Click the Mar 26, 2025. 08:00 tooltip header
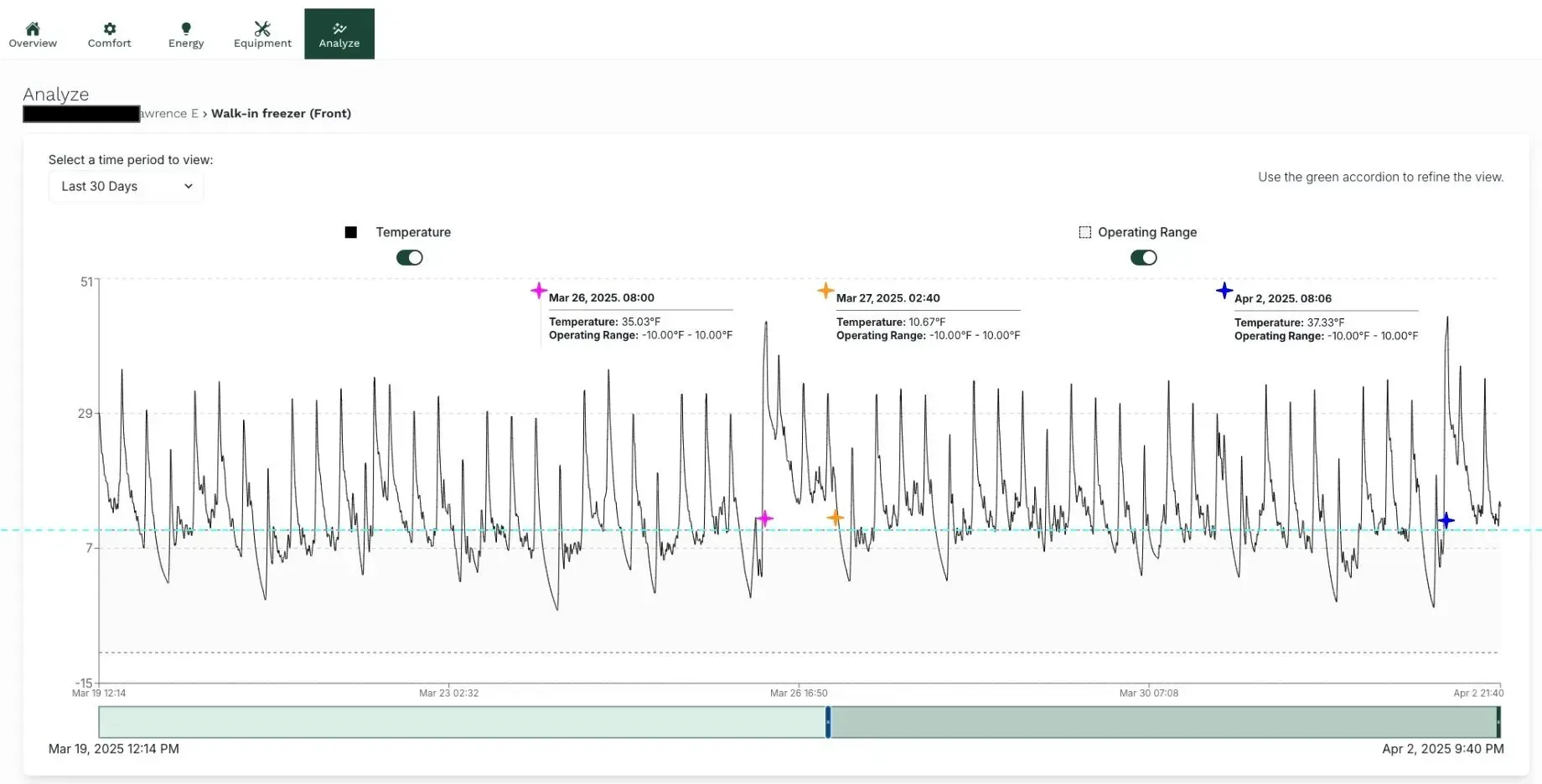 coord(602,297)
